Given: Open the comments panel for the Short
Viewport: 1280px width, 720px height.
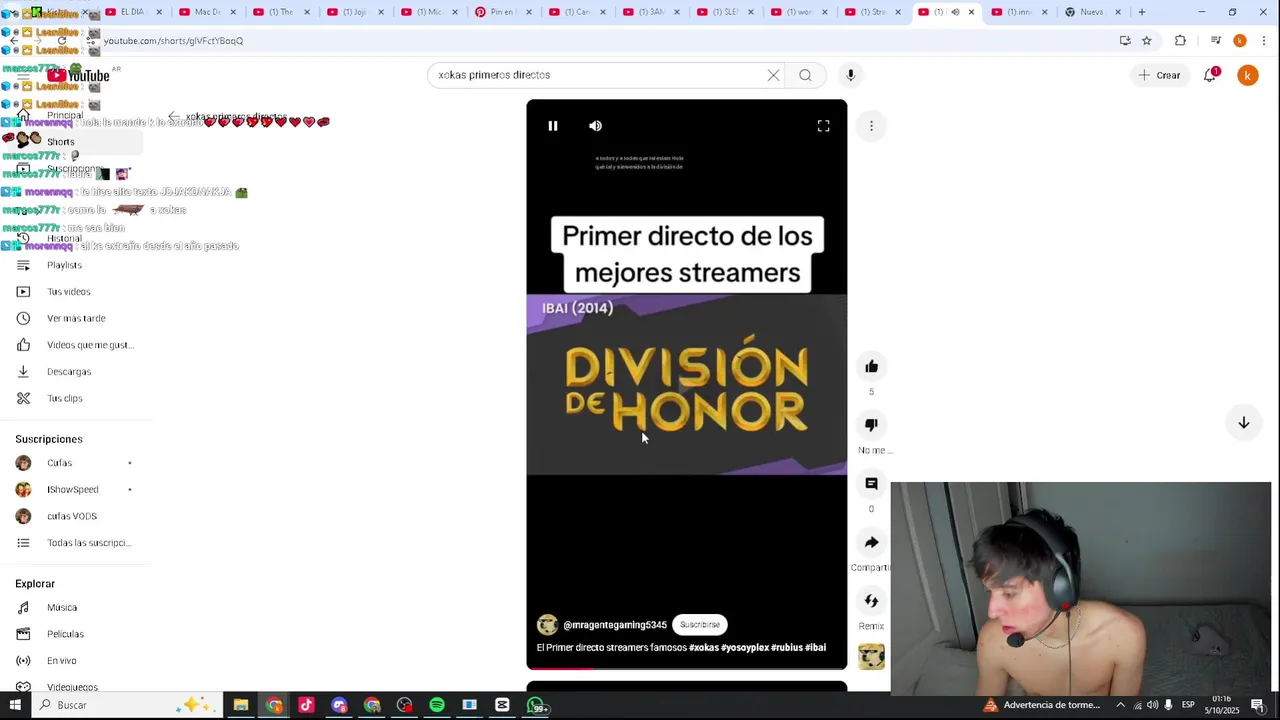Looking at the screenshot, I should tap(871, 484).
